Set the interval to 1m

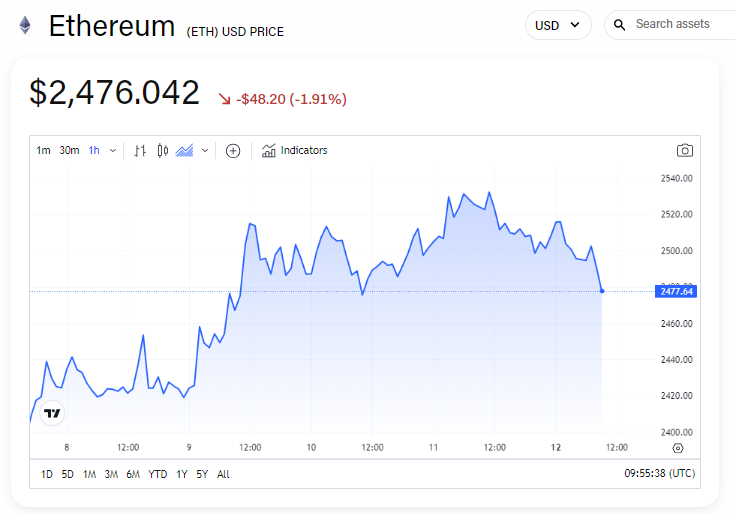pos(43,151)
